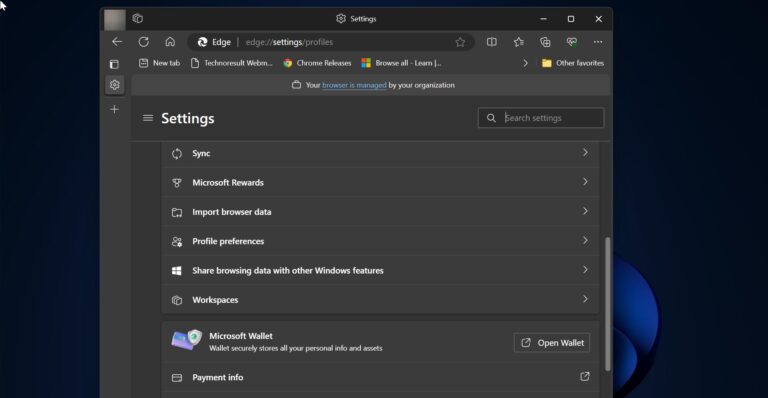Expand Import browser data chevron
The image size is (768, 398).
(585, 211)
